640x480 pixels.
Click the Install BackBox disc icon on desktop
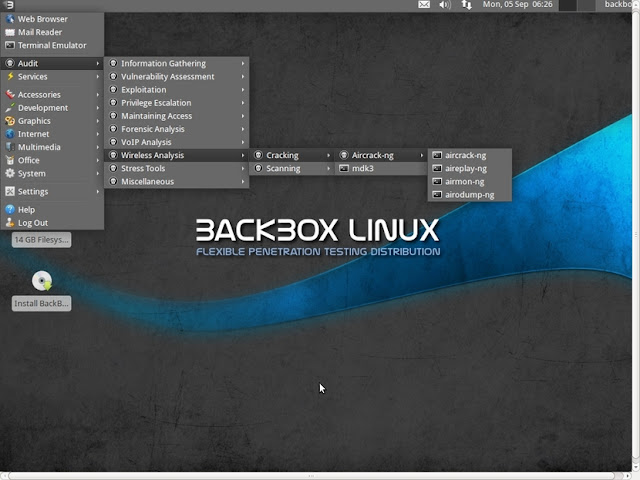[42, 281]
